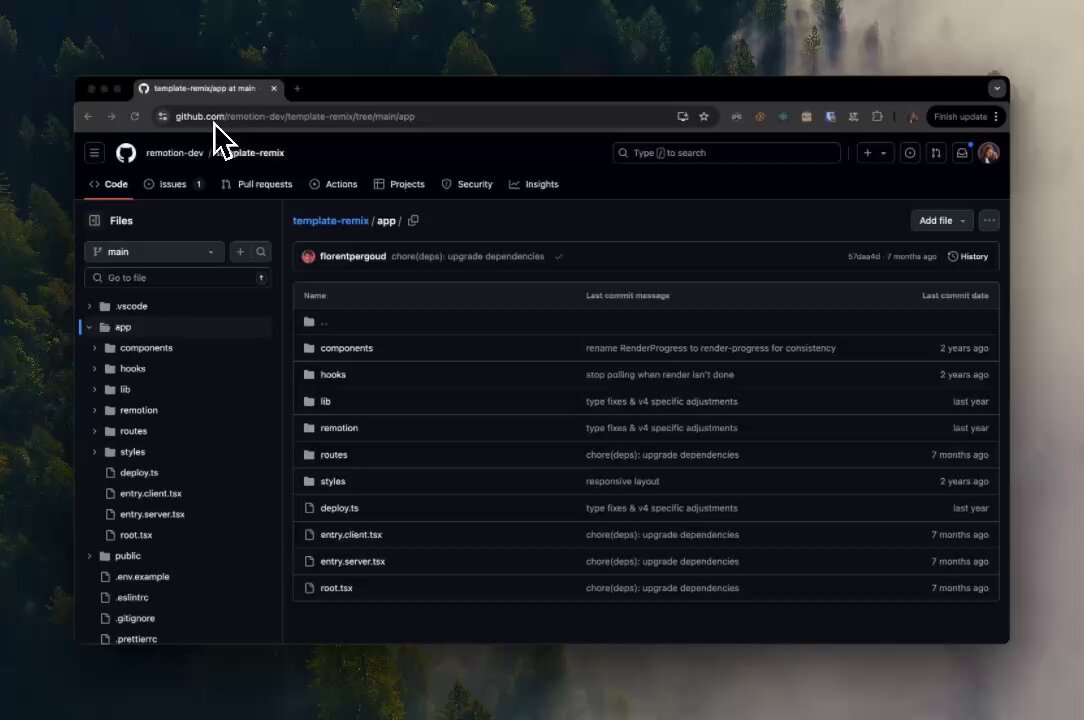The width and height of the screenshot is (1084, 720).
Task: Click the site information icon in address bar
Action: click(162, 116)
